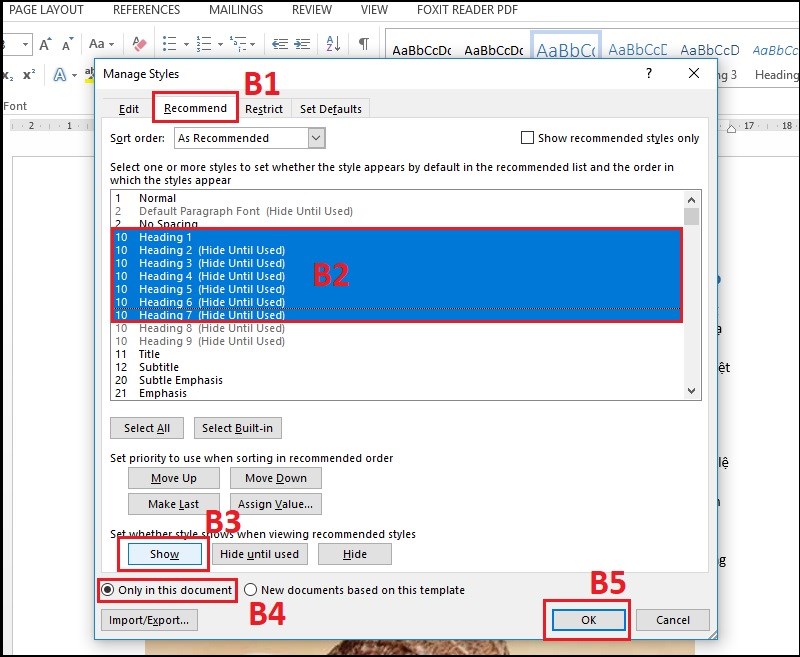
Task: Open the Numbering dropdown arrow
Action: pyautogui.click(x=220, y=44)
